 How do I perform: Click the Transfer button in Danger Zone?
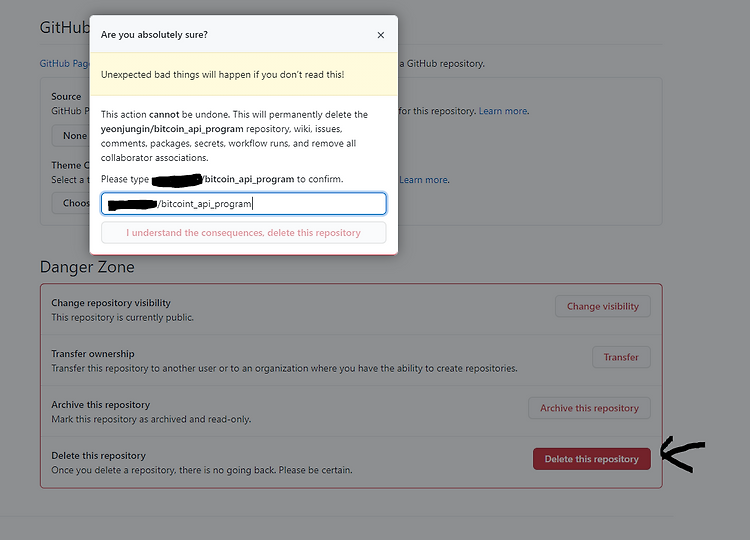point(621,357)
